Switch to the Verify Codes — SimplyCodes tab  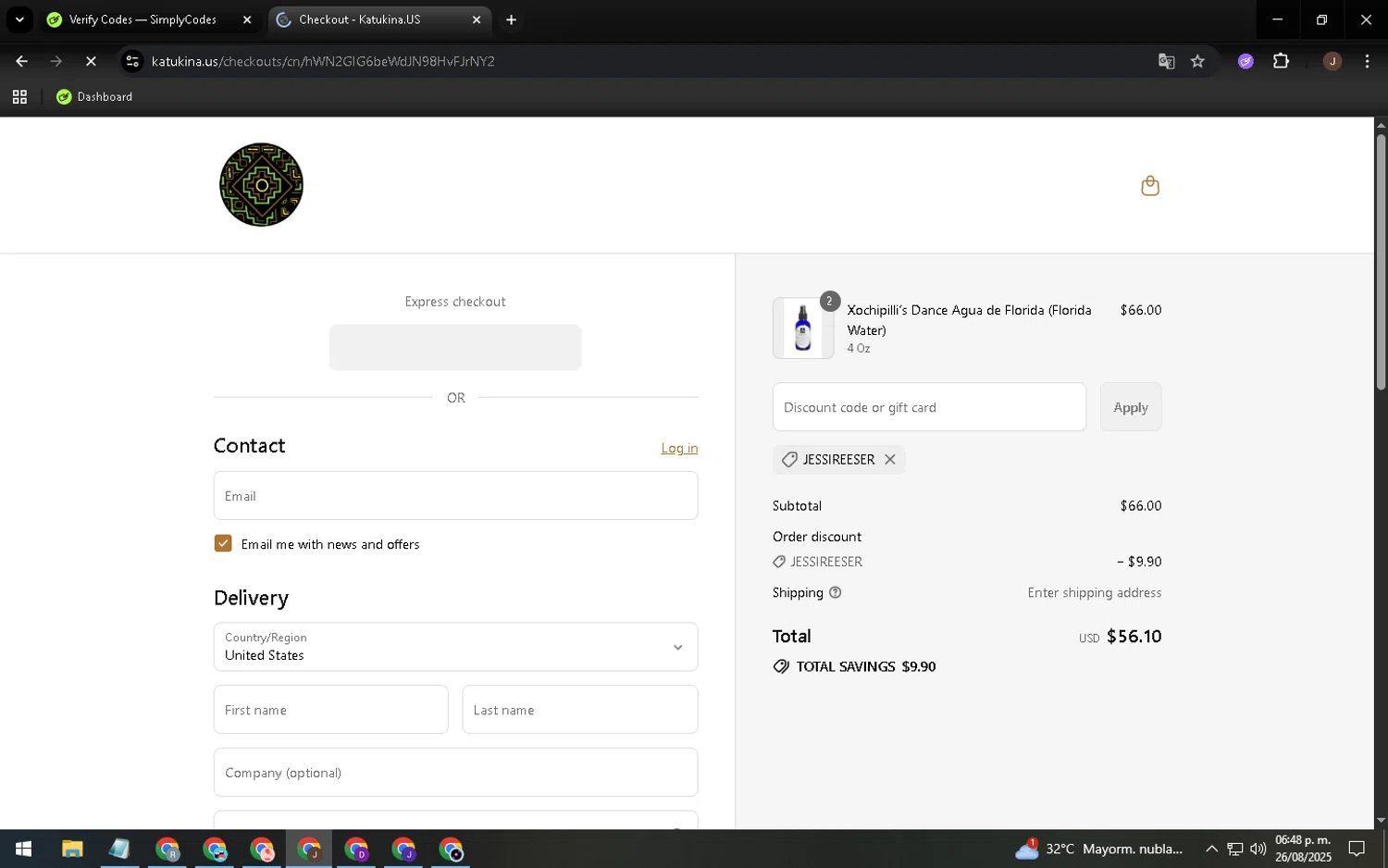coord(142,19)
